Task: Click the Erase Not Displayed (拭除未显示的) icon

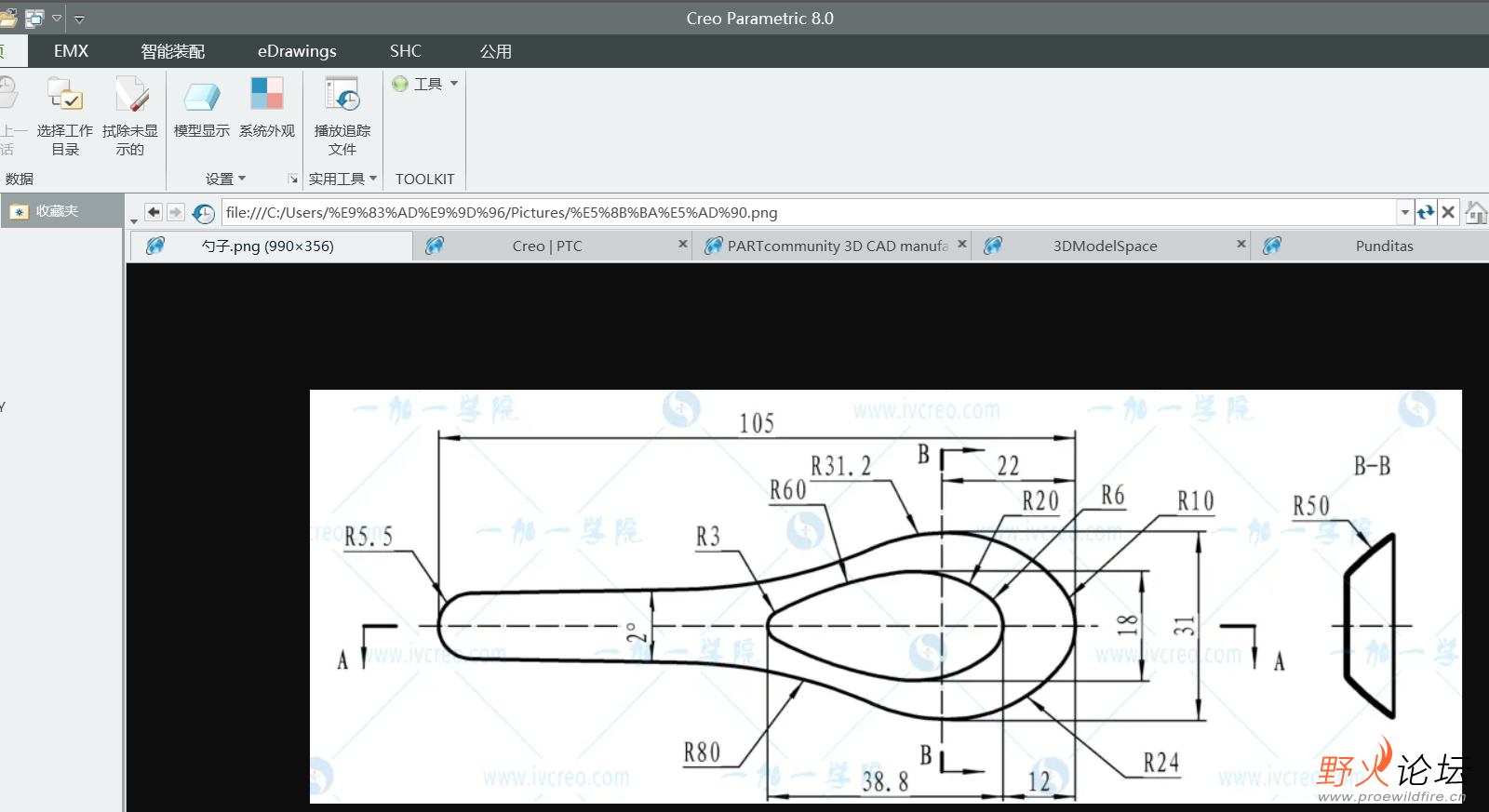Action: coord(130,96)
